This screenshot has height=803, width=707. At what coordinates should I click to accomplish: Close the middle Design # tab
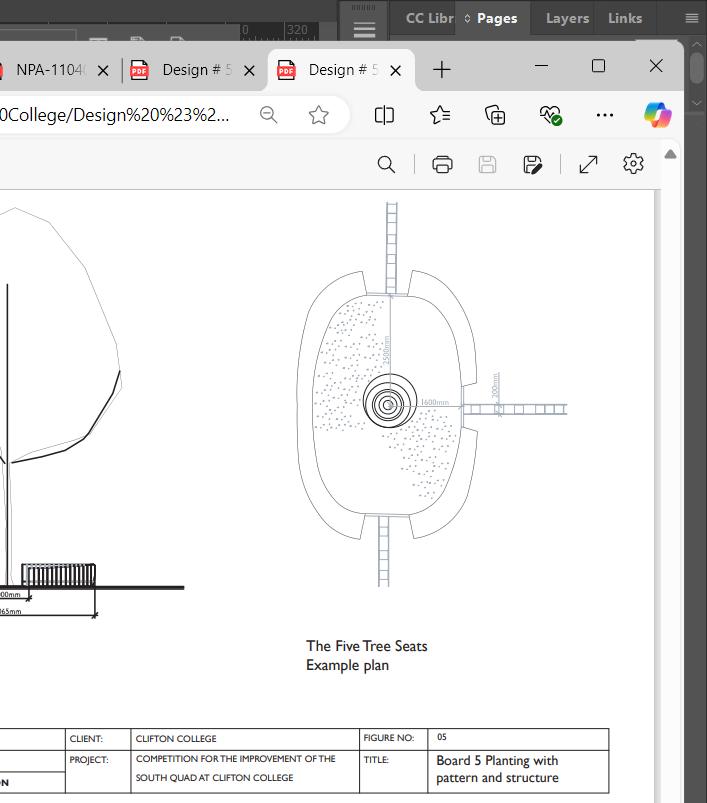point(249,71)
